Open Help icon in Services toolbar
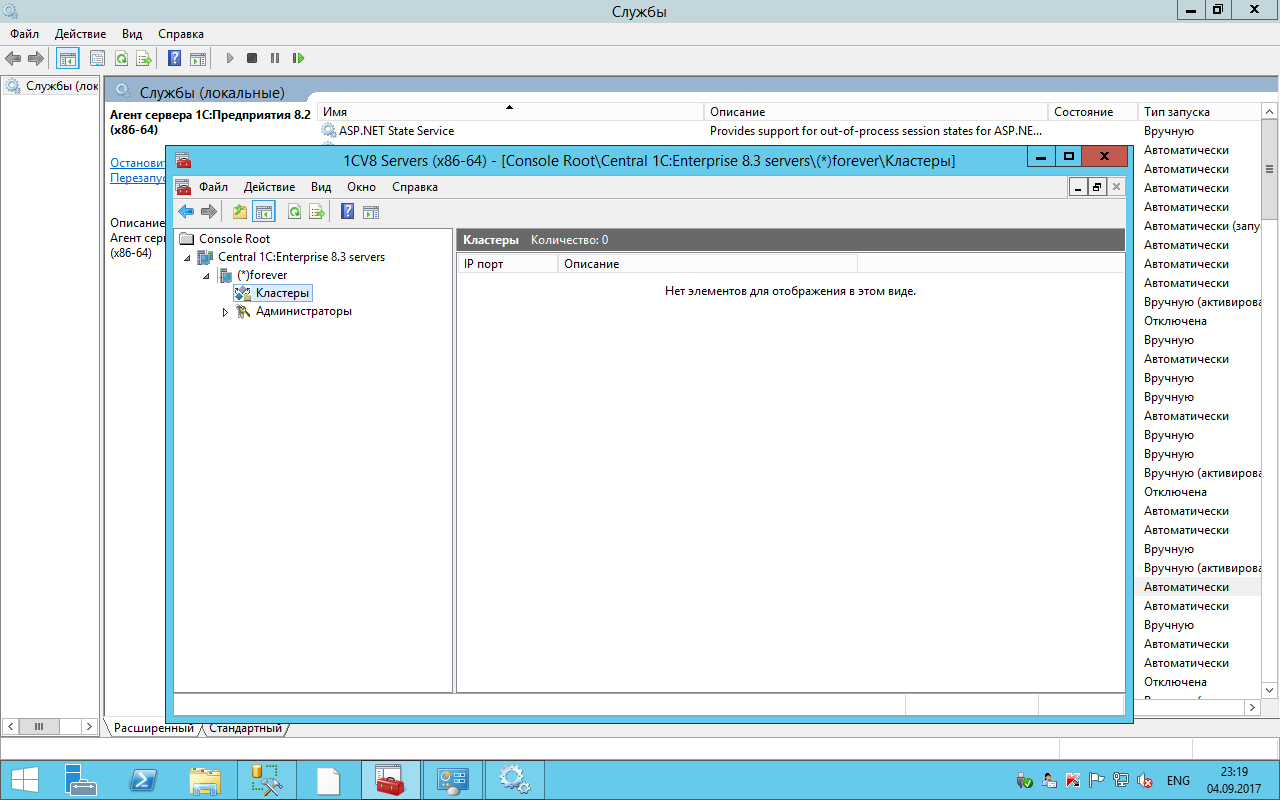Image resolution: width=1280 pixels, height=800 pixels. click(x=174, y=58)
